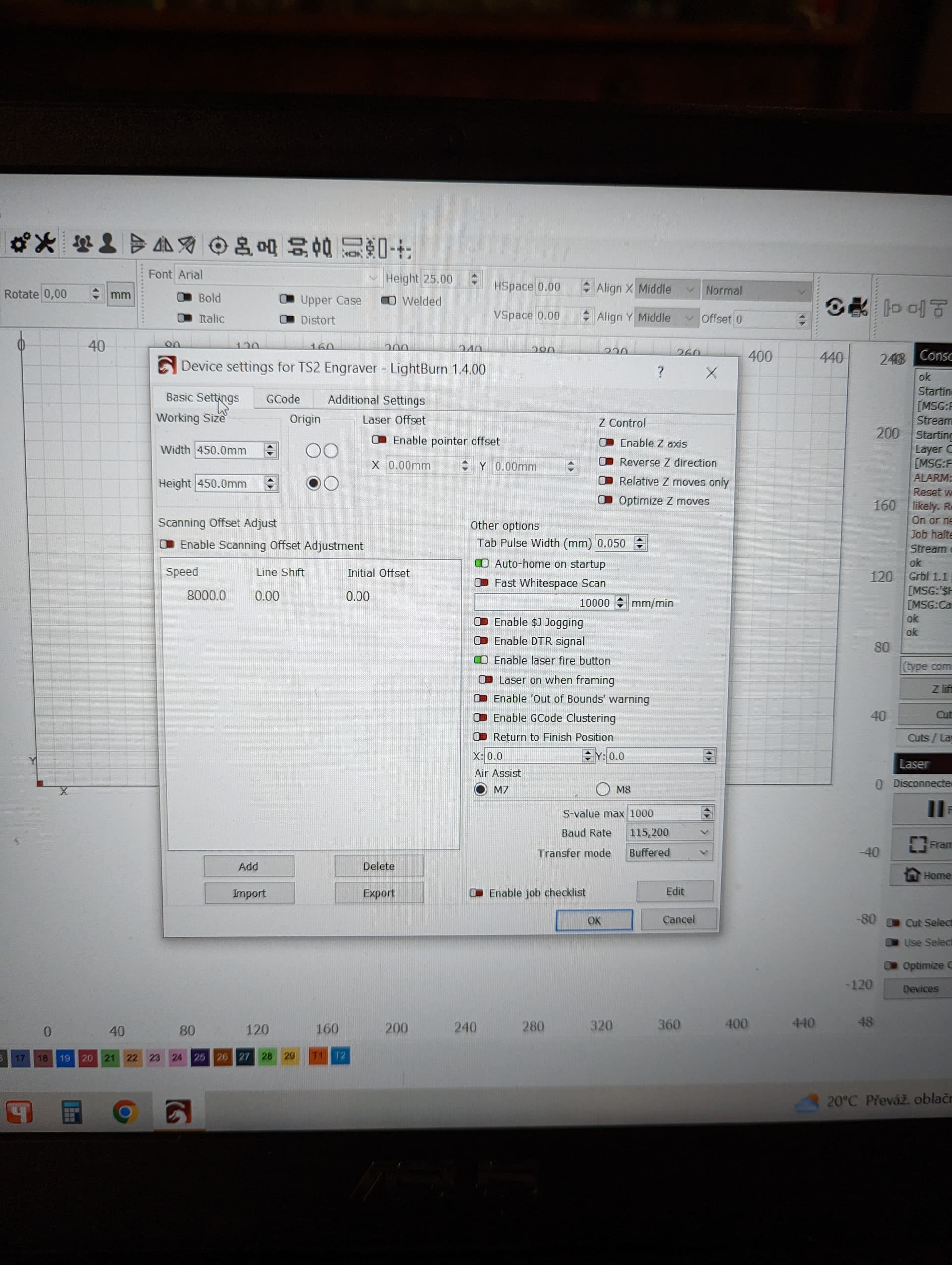Click the S-value max spinner arrows
Viewport: 952px width, 1265px height.
click(707, 813)
